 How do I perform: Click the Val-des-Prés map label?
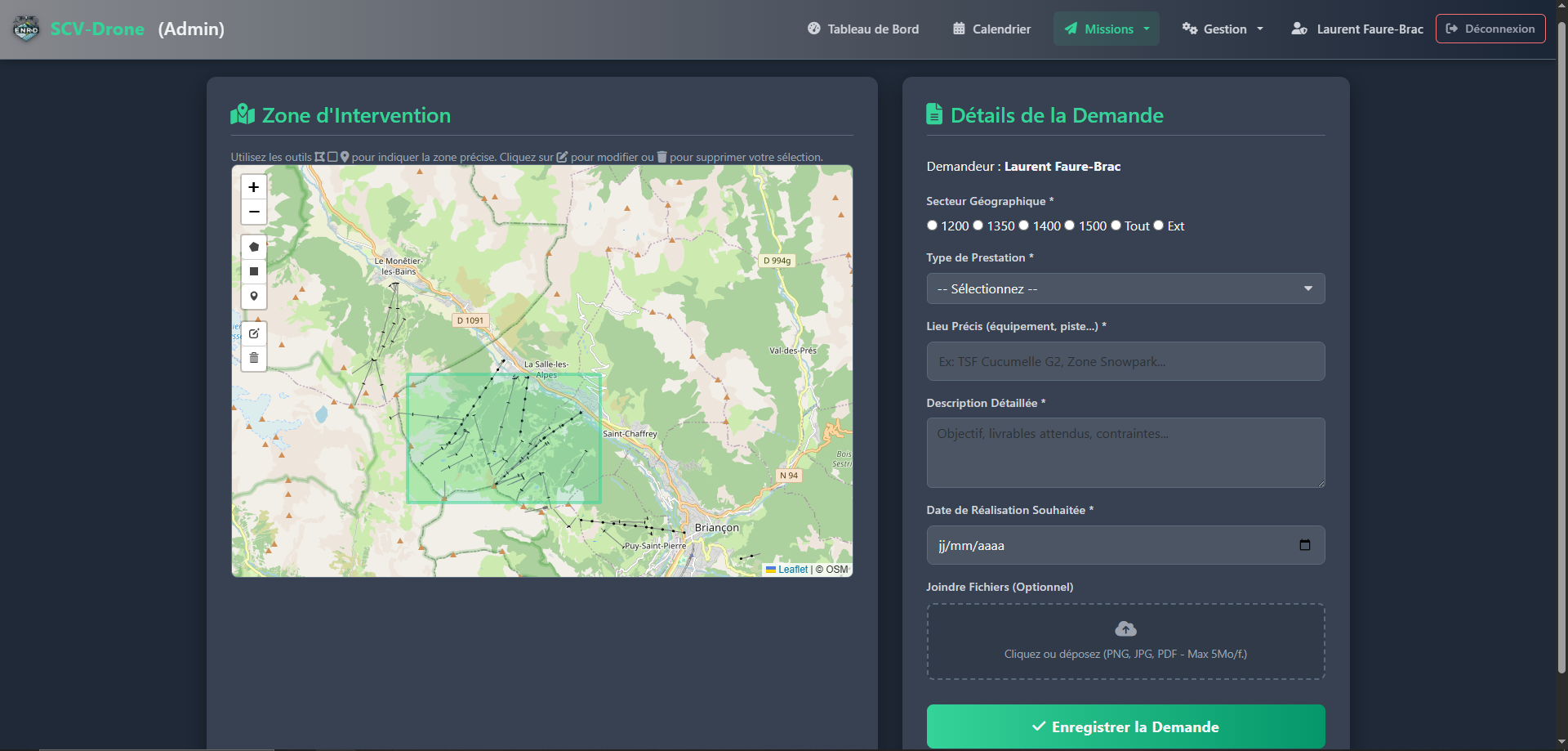[x=792, y=351]
